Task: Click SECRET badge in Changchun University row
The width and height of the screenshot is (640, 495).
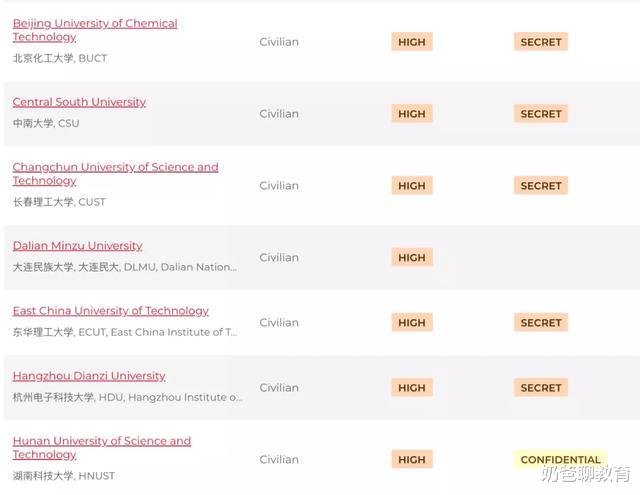Action: [541, 186]
